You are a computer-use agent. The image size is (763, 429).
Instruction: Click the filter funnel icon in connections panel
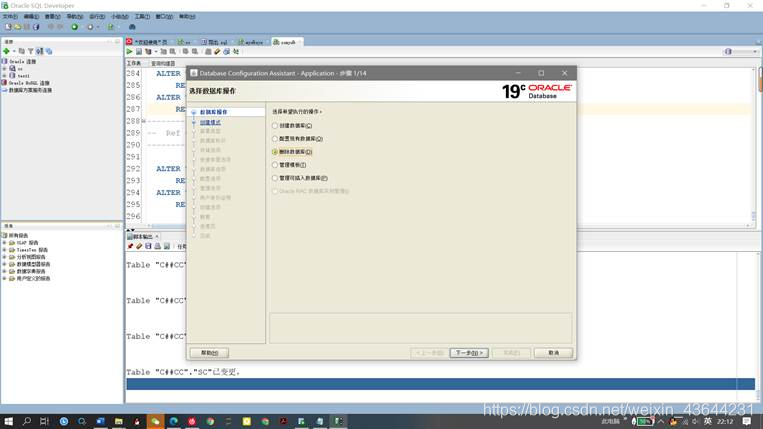[x=31, y=51]
